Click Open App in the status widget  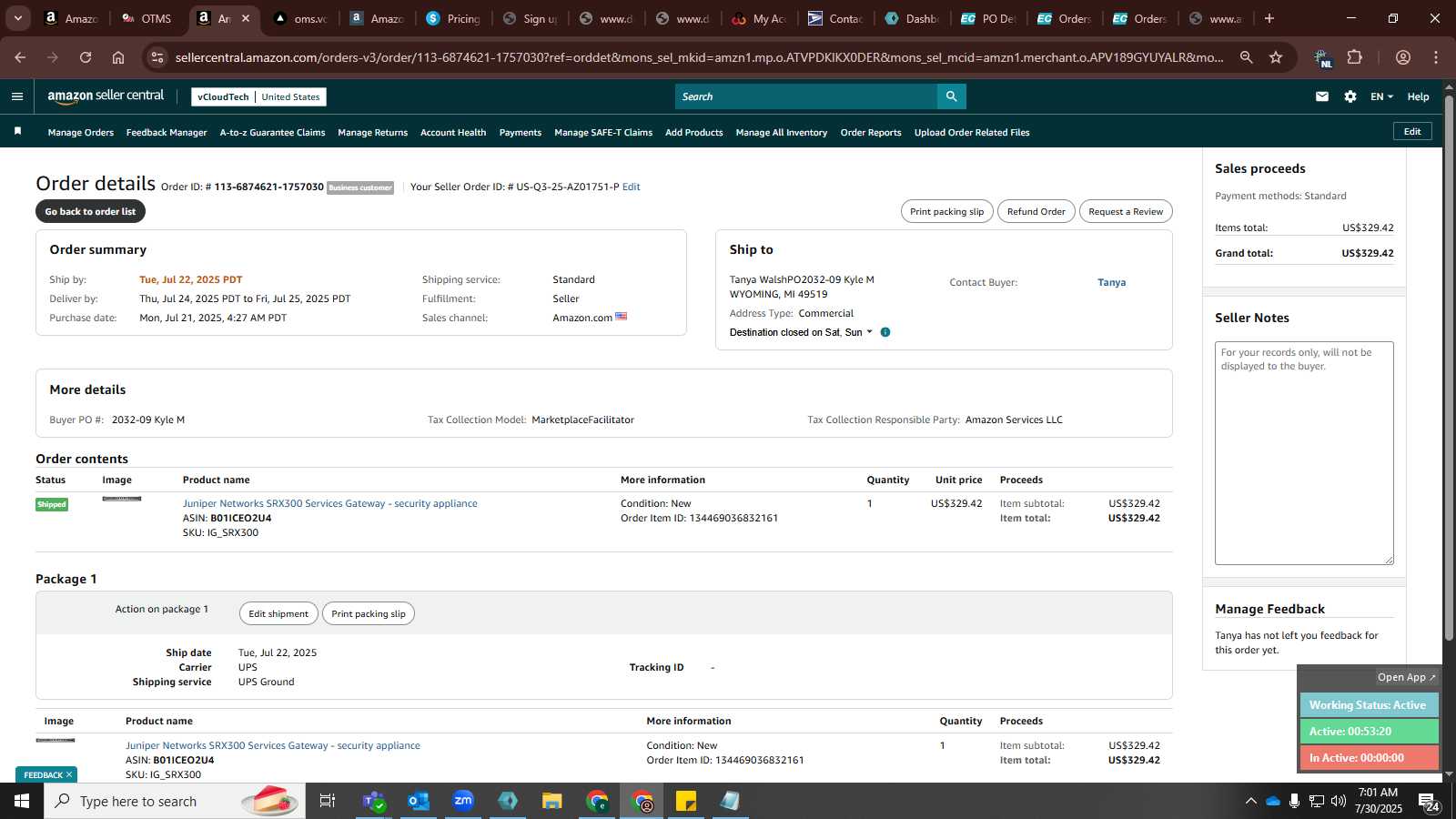1406,678
